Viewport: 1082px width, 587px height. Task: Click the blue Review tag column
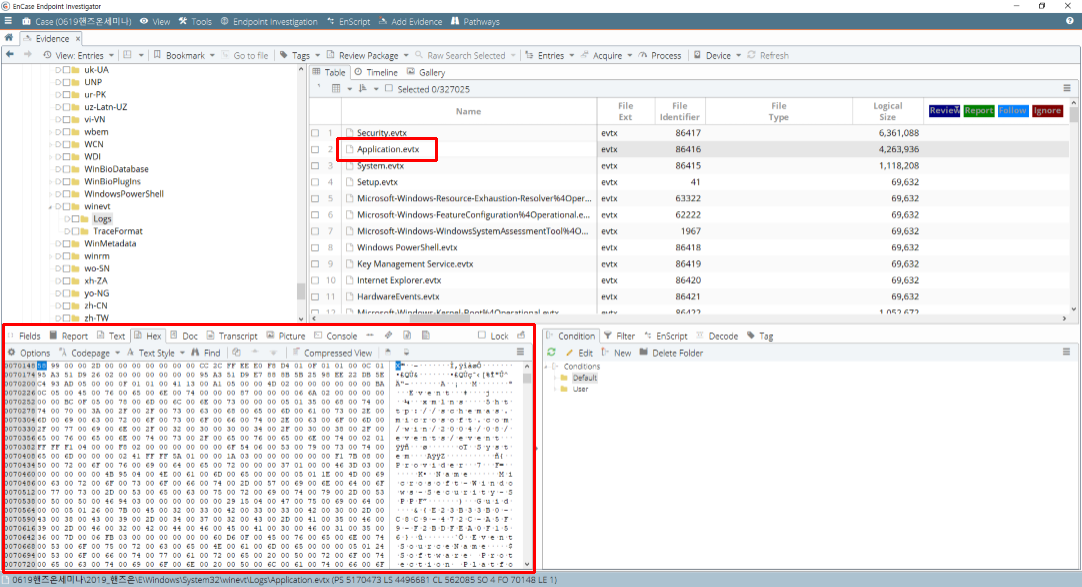point(944,110)
